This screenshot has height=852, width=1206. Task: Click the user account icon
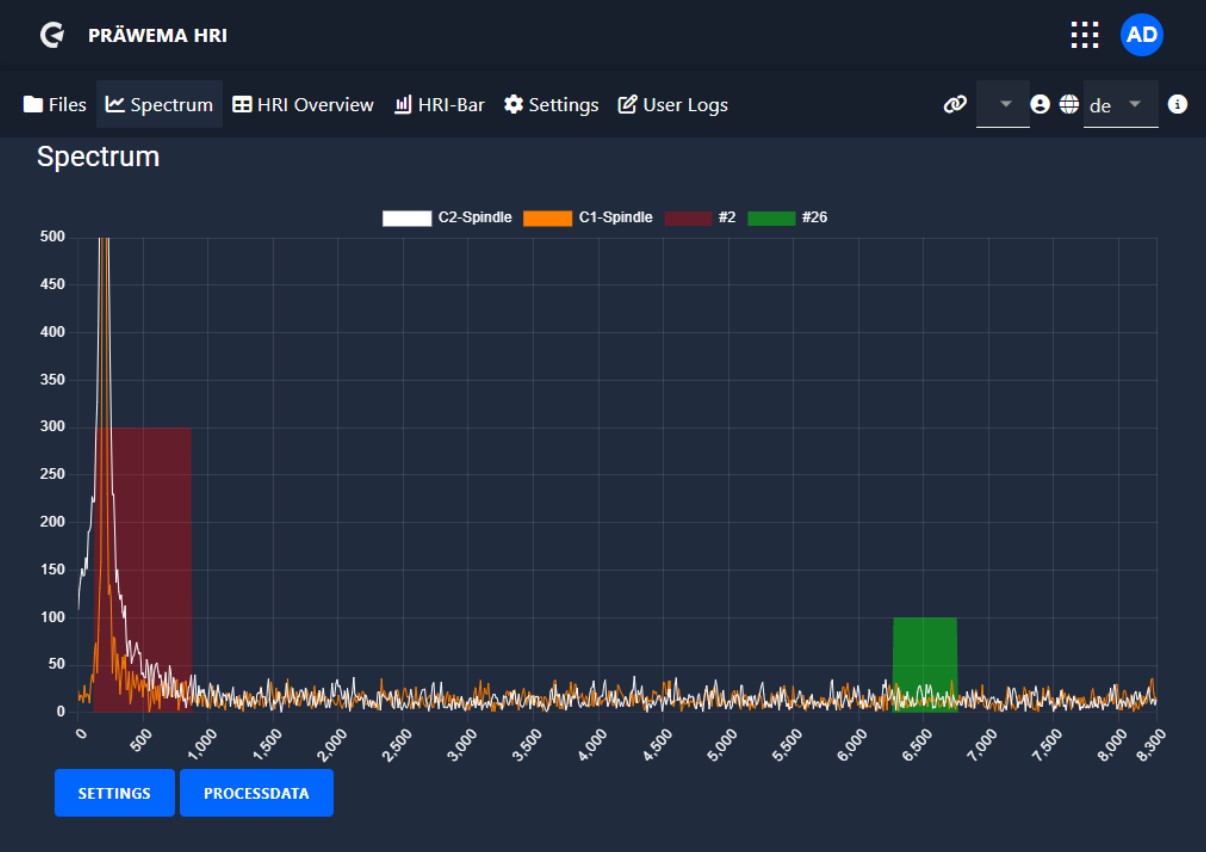(1040, 104)
